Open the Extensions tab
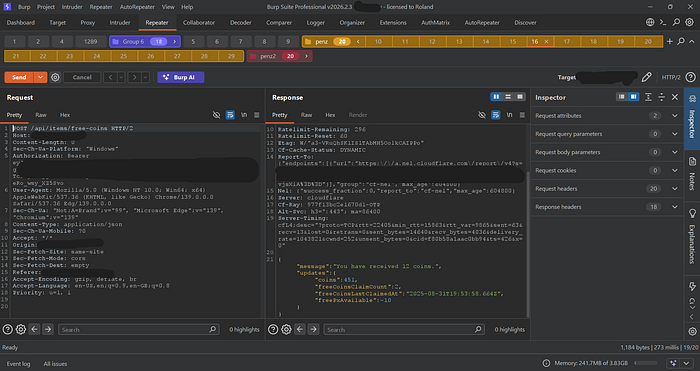Viewport: 700px width, 371px height. (393, 22)
